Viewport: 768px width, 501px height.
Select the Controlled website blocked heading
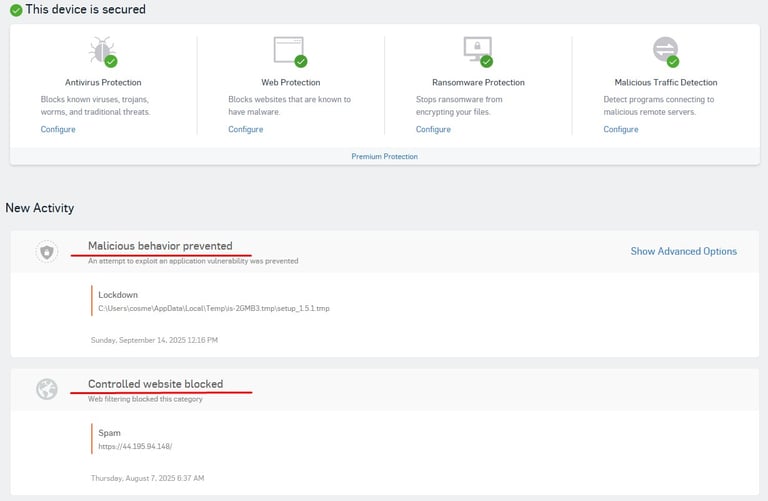[x=155, y=384]
